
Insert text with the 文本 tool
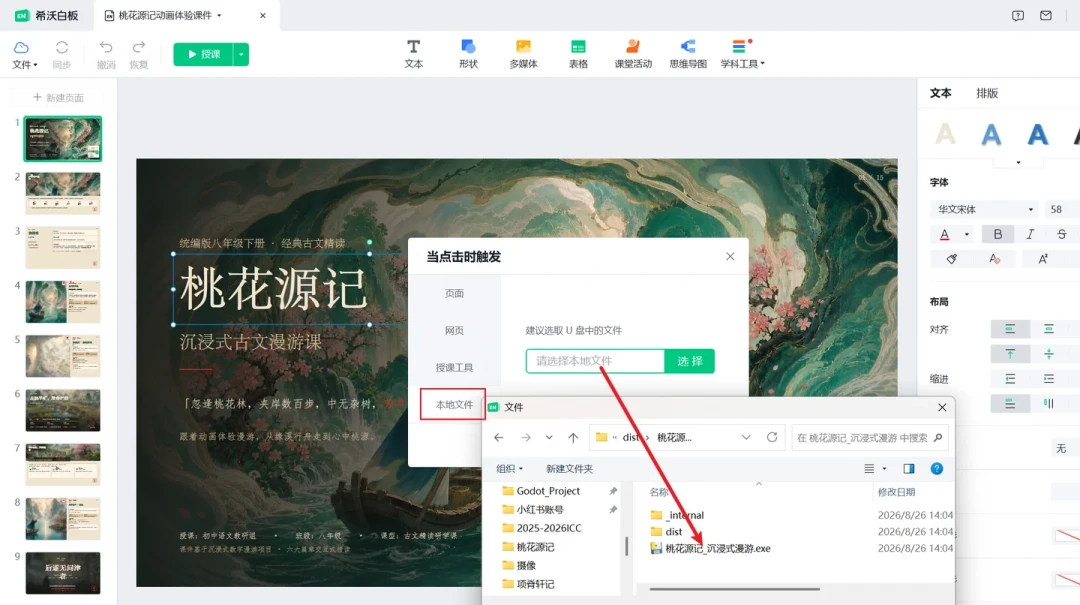(x=413, y=54)
